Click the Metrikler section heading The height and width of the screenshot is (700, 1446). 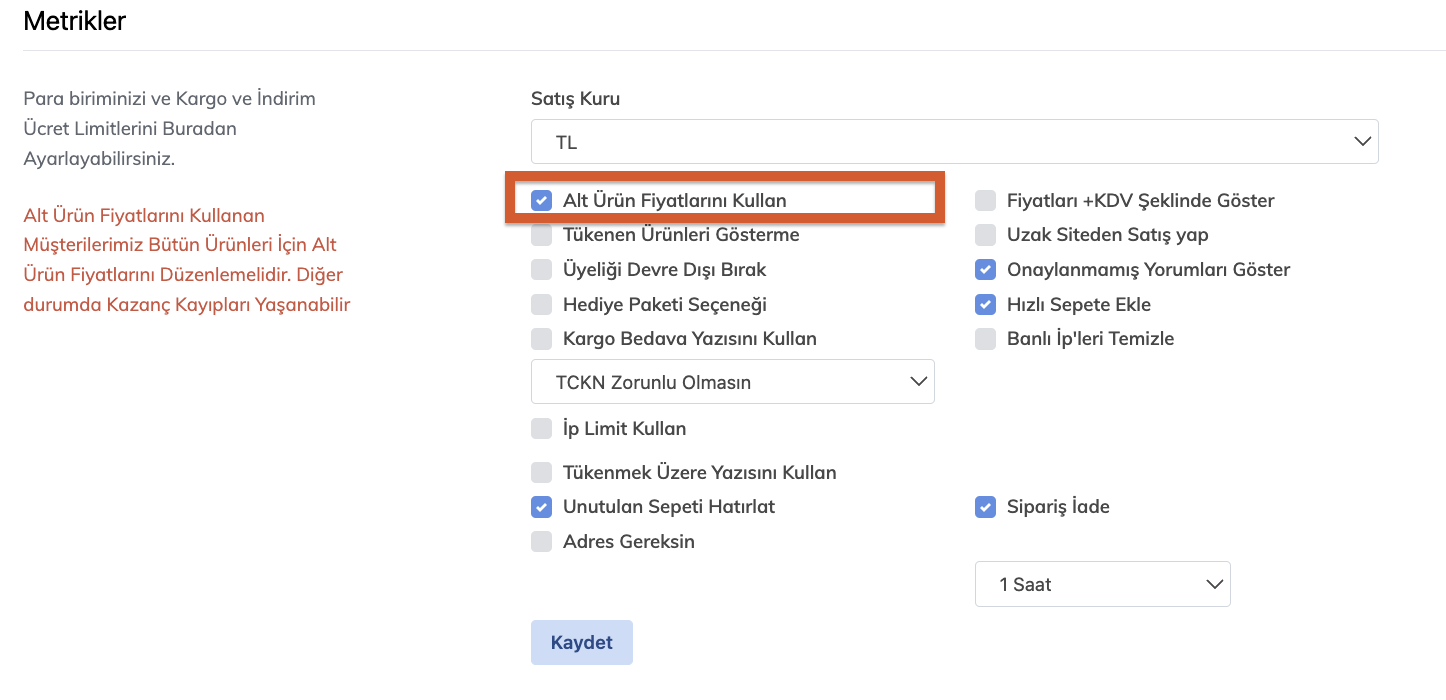click(74, 20)
